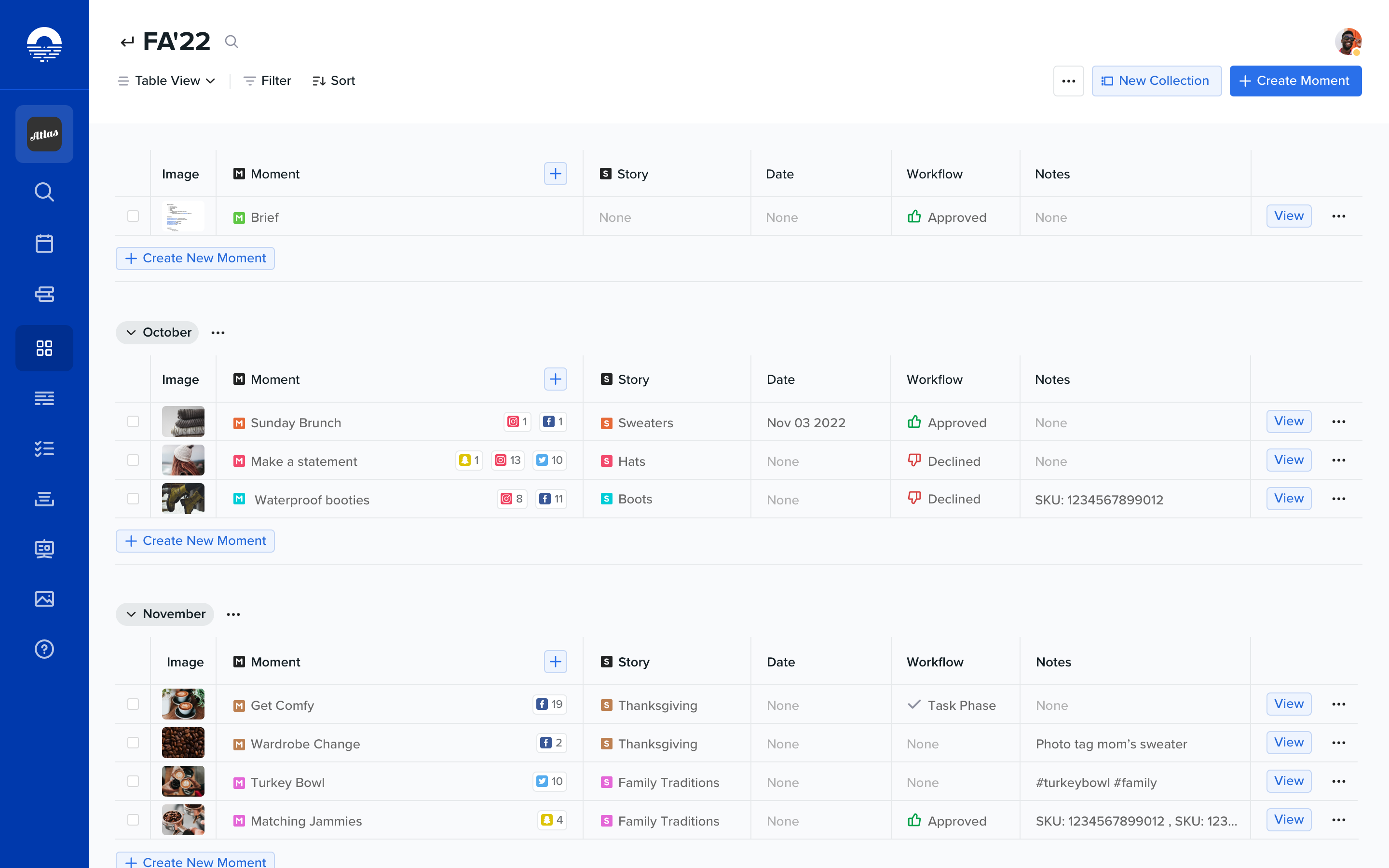Click the grid/dashboard icon in sidebar
1389x868 pixels.
point(44,347)
